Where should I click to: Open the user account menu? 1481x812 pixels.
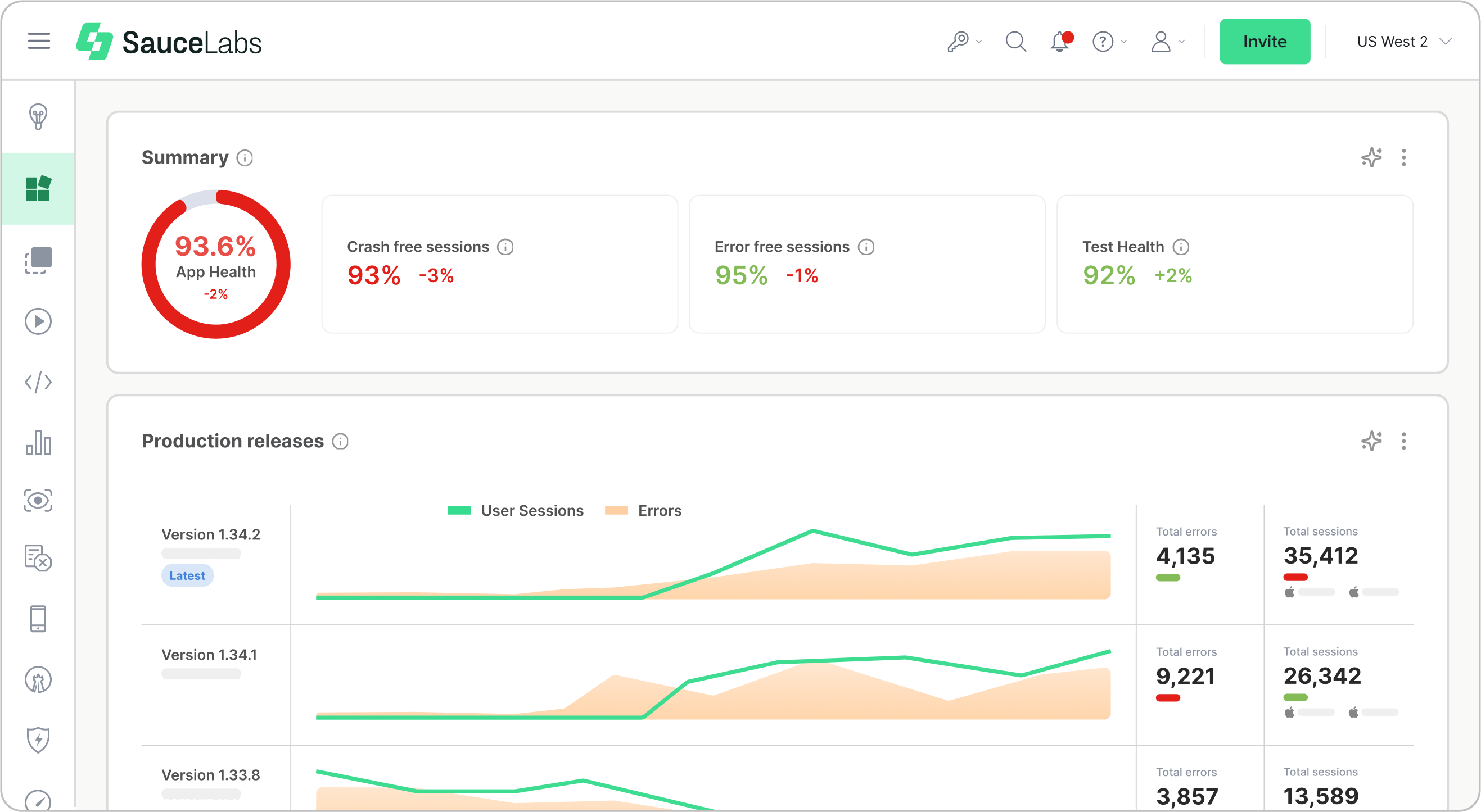pos(1167,42)
